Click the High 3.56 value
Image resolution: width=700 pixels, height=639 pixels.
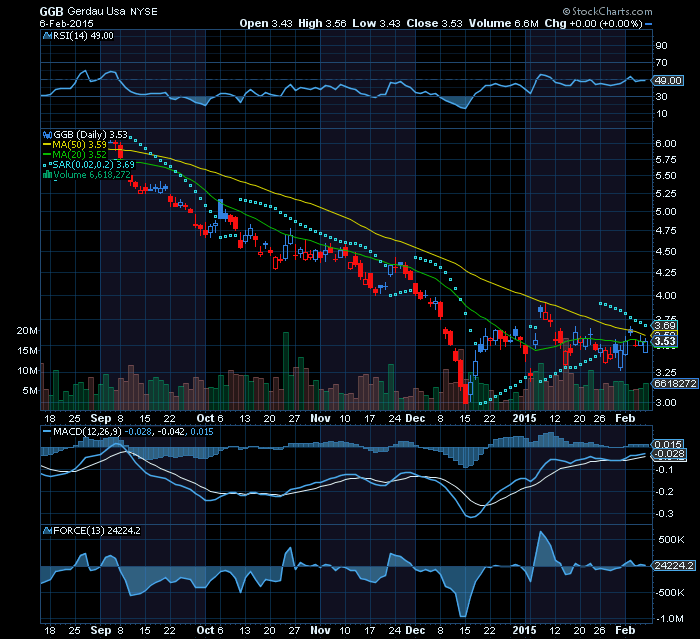click(322, 23)
